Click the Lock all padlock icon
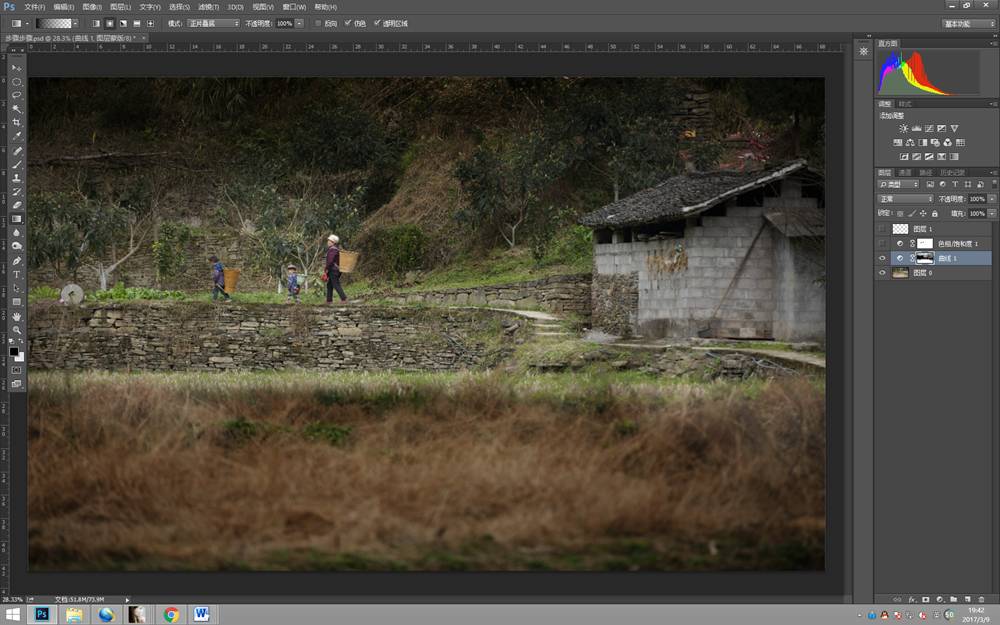This screenshot has height=625, width=1000. [x=935, y=214]
